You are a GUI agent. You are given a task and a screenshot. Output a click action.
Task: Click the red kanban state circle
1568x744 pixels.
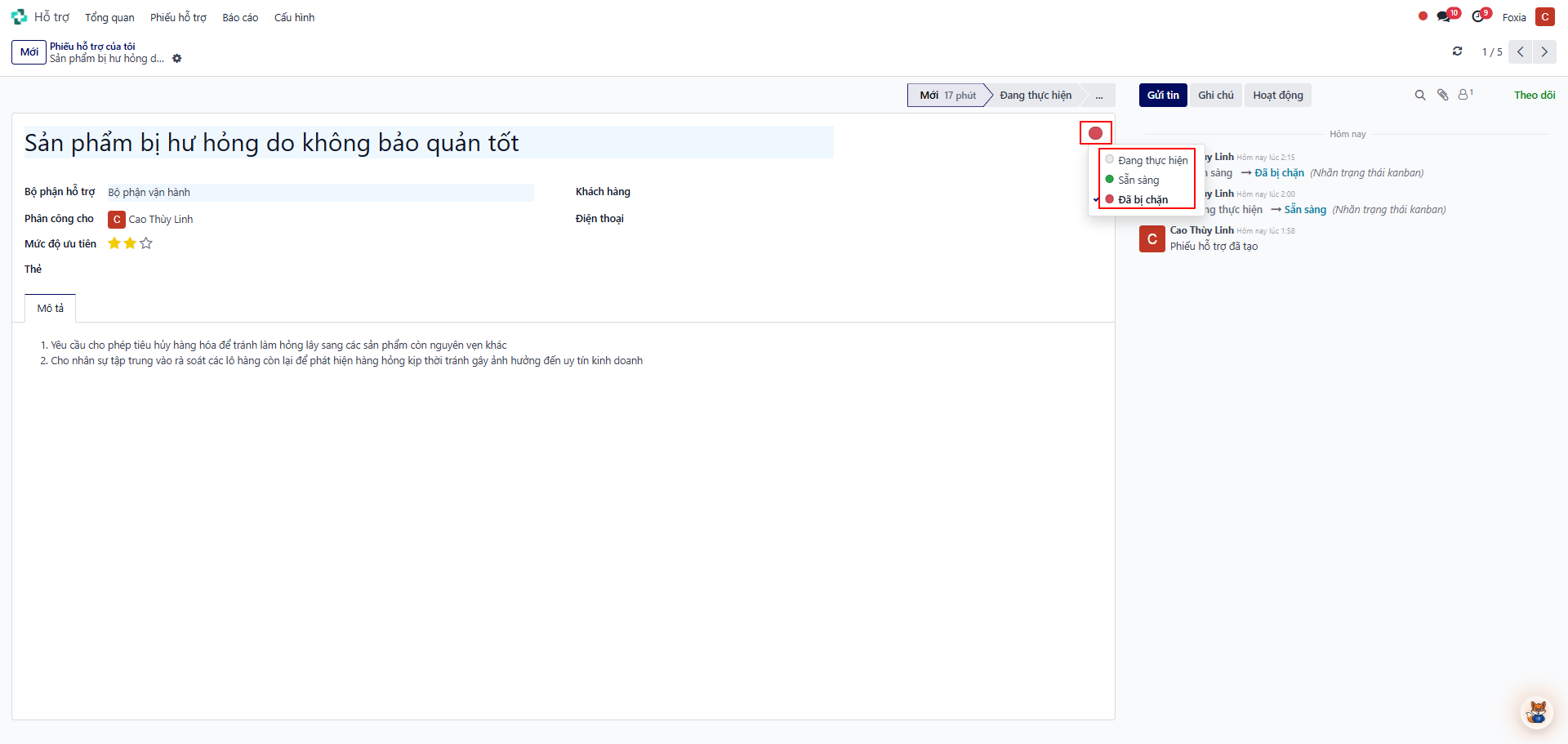[1095, 133]
